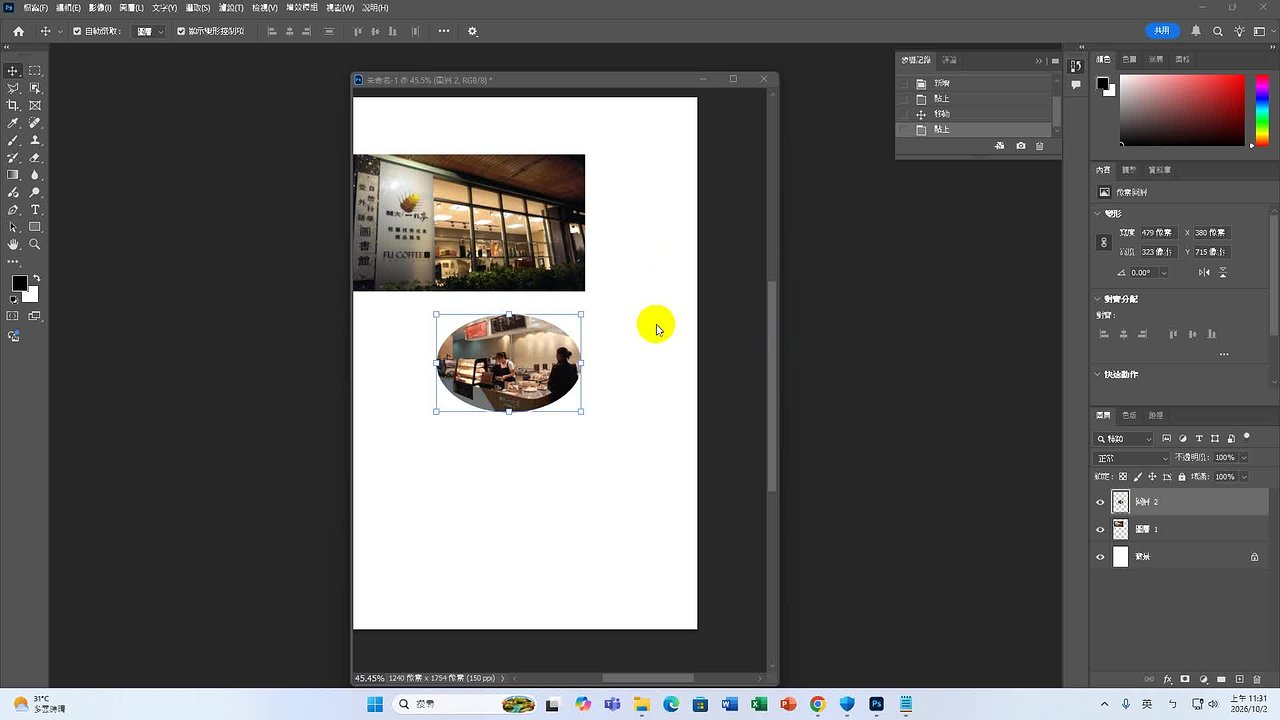
Task: Select the Spot Healing Brush tool
Action: click(x=35, y=123)
